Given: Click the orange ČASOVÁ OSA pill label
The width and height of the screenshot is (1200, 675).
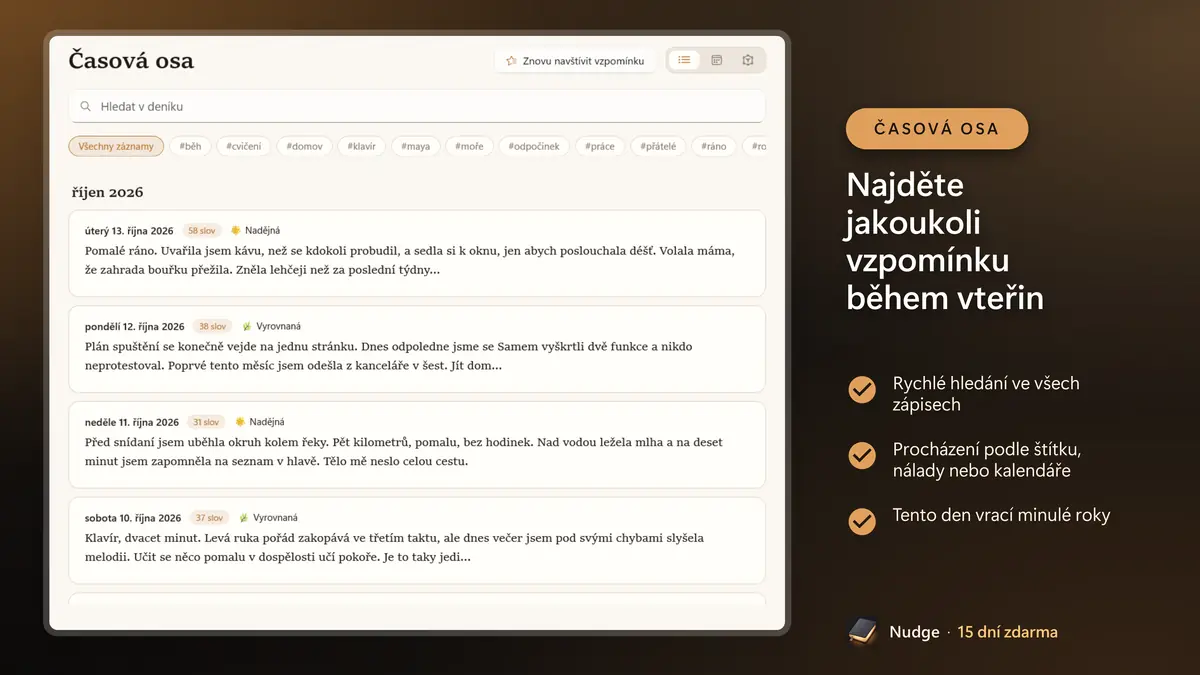Looking at the screenshot, I should tap(937, 129).
